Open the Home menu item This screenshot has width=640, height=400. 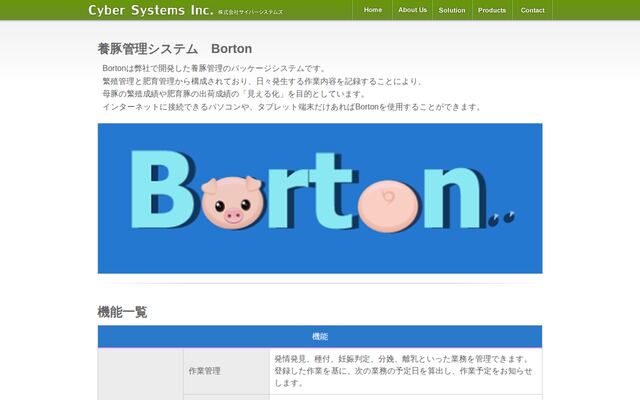(372, 10)
